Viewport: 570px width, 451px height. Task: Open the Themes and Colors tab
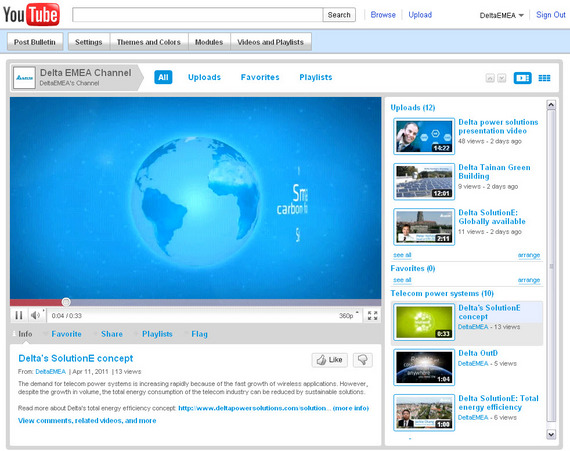[149, 42]
